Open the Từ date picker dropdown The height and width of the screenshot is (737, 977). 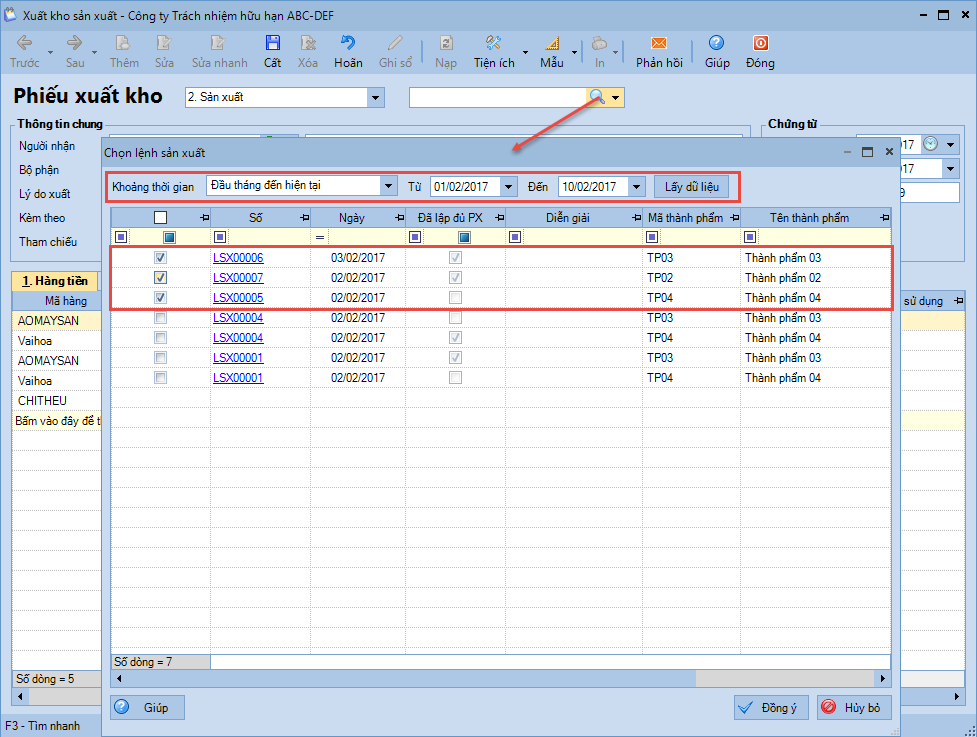pos(508,186)
